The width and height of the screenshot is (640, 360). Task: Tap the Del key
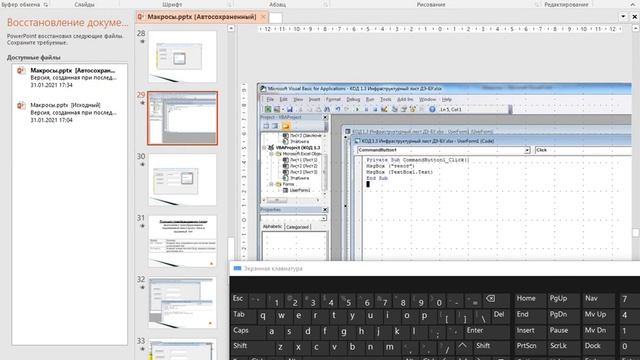[x=500, y=315]
